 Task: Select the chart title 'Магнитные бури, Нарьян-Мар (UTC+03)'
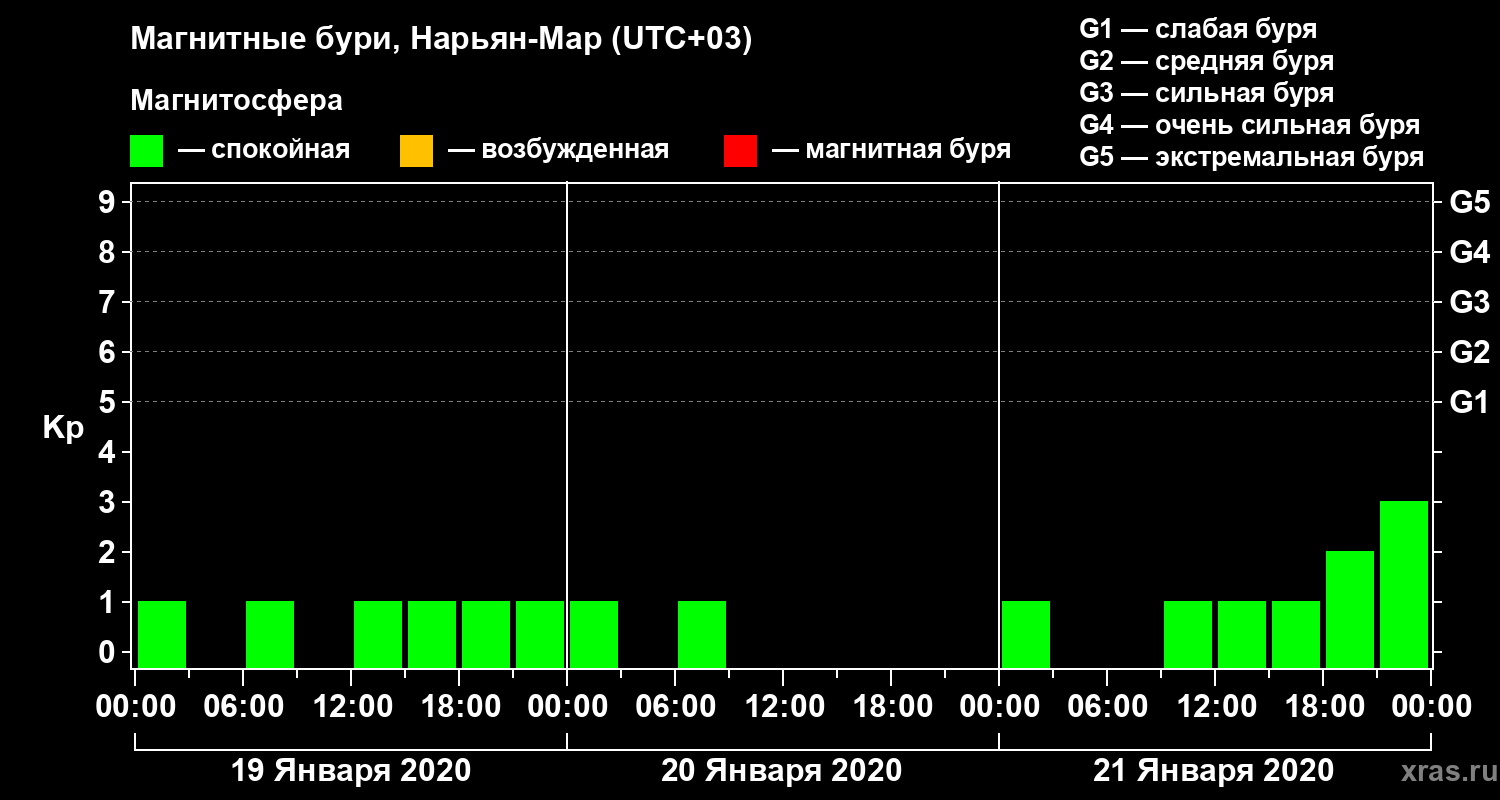[441, 40]
